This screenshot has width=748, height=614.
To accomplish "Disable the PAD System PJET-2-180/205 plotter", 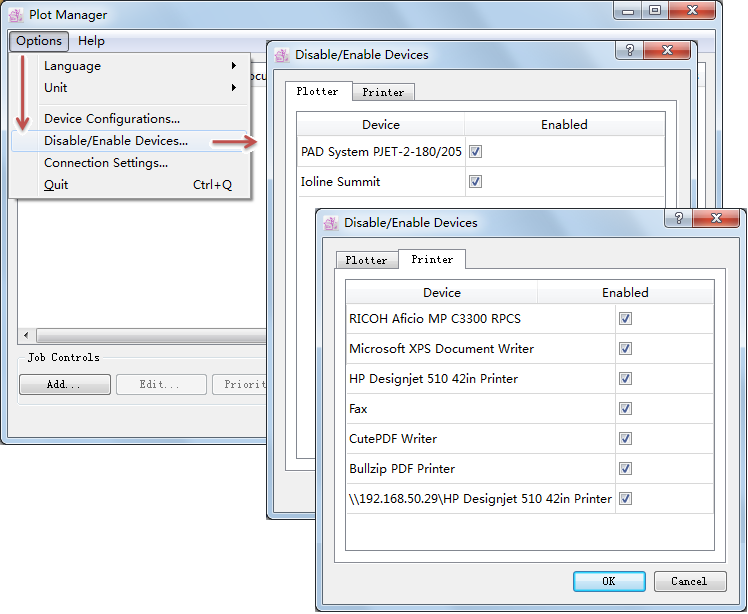I will [476, 152].
